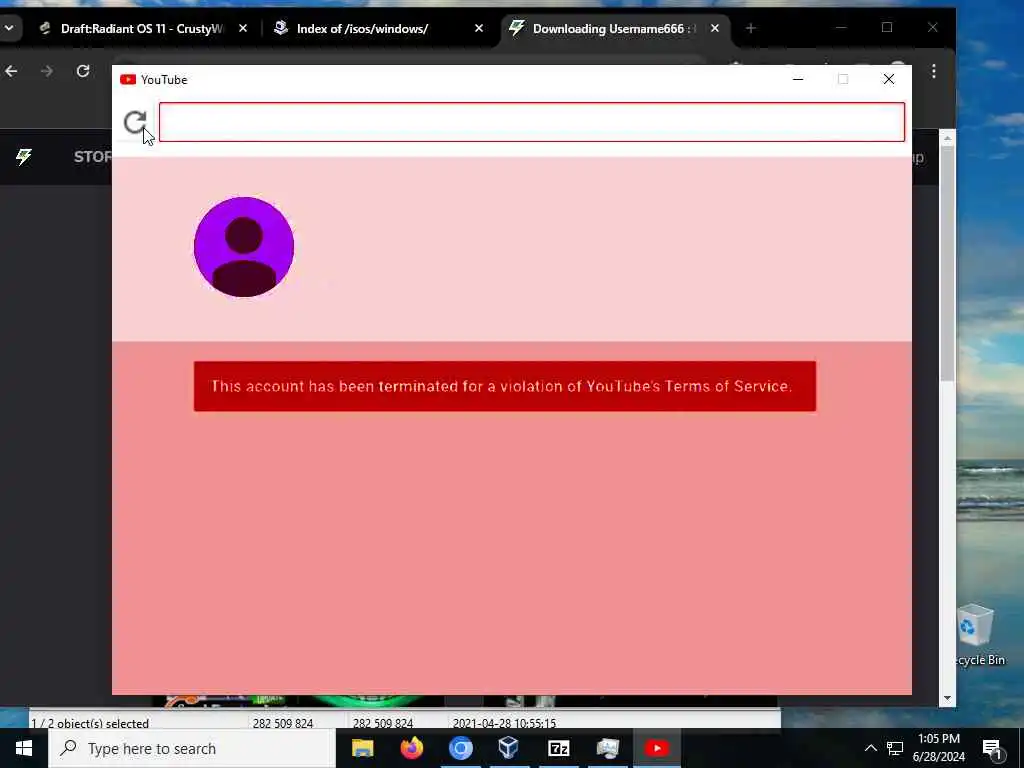
Task: Open the 7-Zip taskbar icon
Action: coord(558,748)
